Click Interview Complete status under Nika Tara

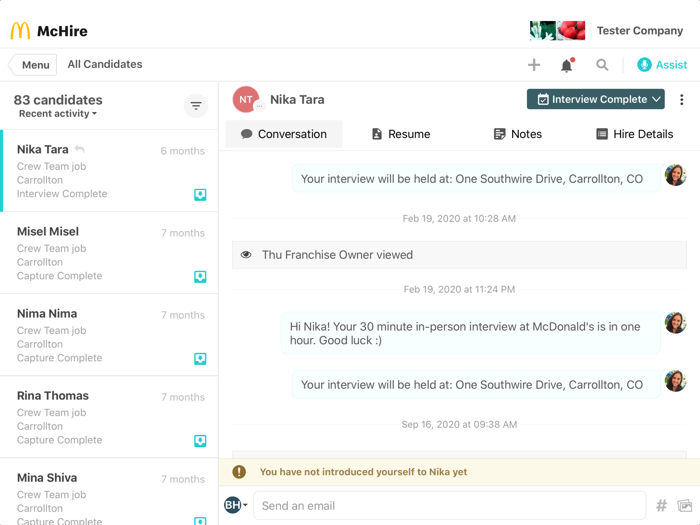(62, 194)
